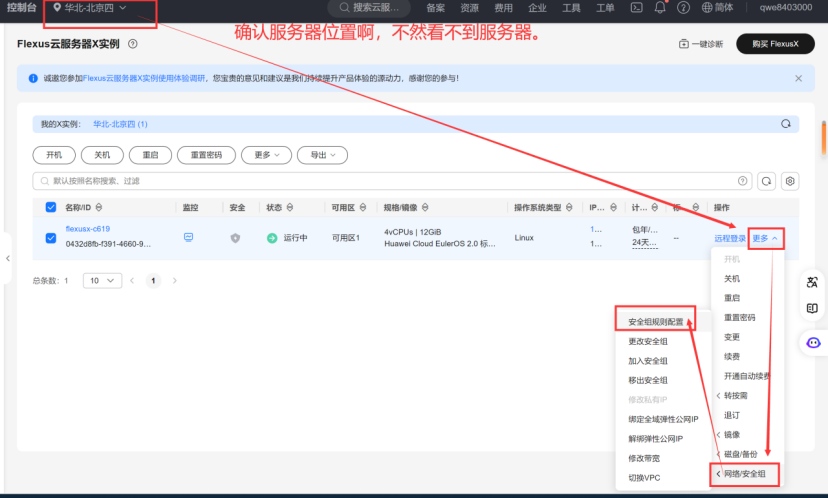The width and height of the screenshot is (828, 498).
Task: Choose 关机 in the row actions menu
Action: pyautogui.click(x=732, y=279)
